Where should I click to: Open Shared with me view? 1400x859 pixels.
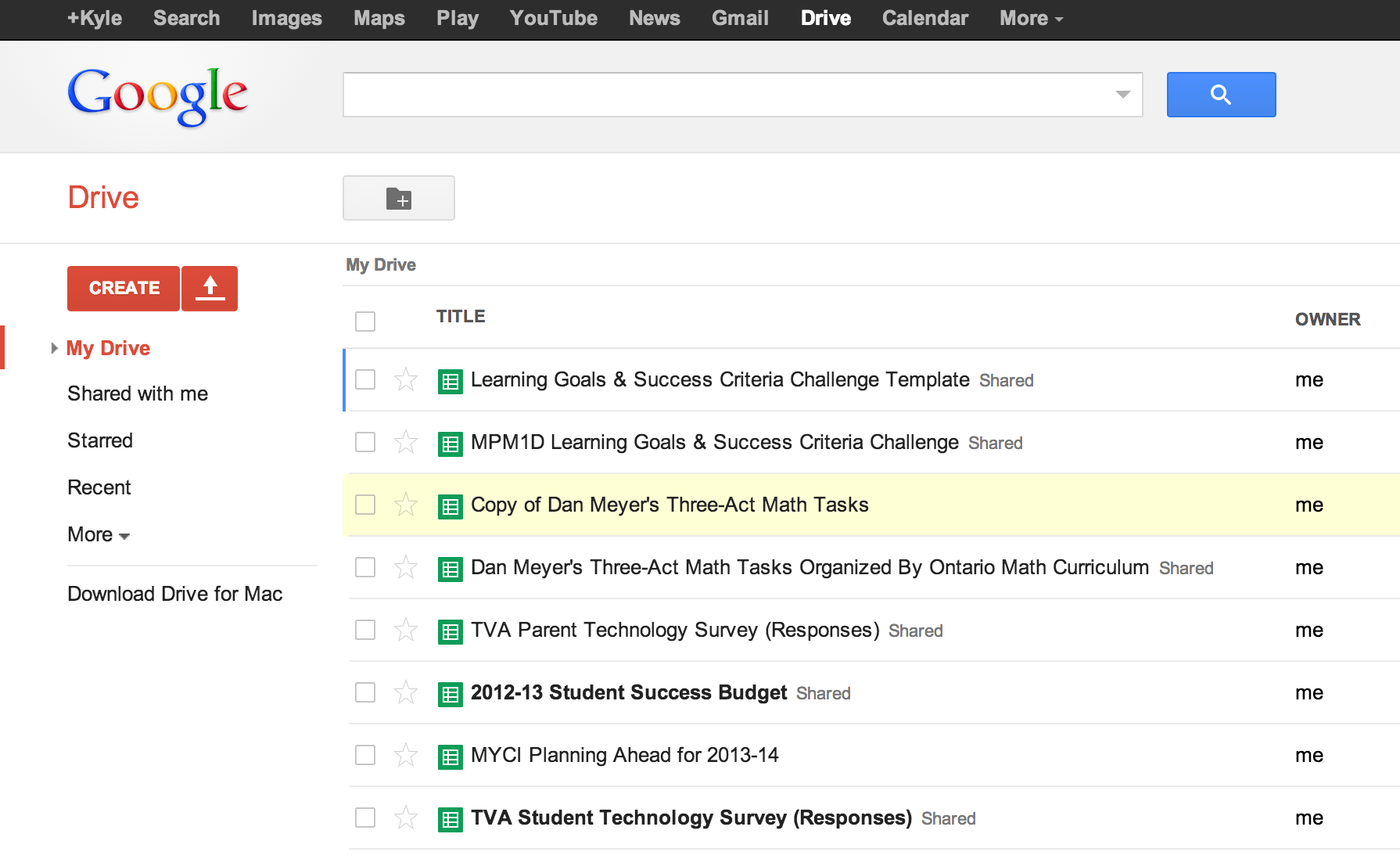click(138, 394)
